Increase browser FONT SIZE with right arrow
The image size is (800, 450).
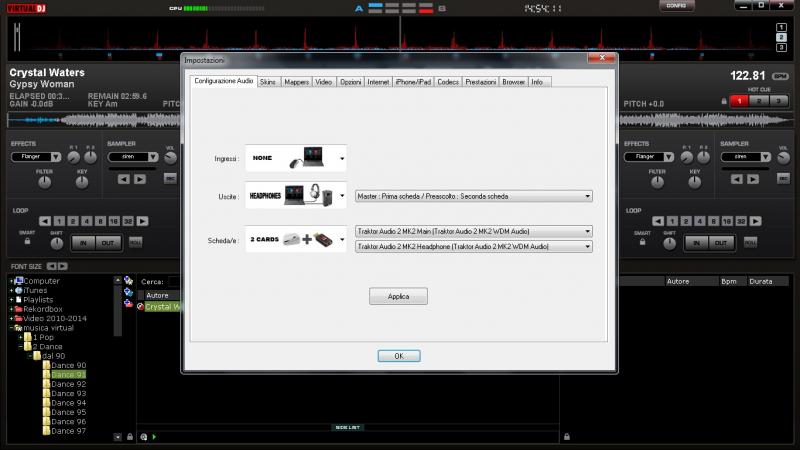tap(62, 266)
